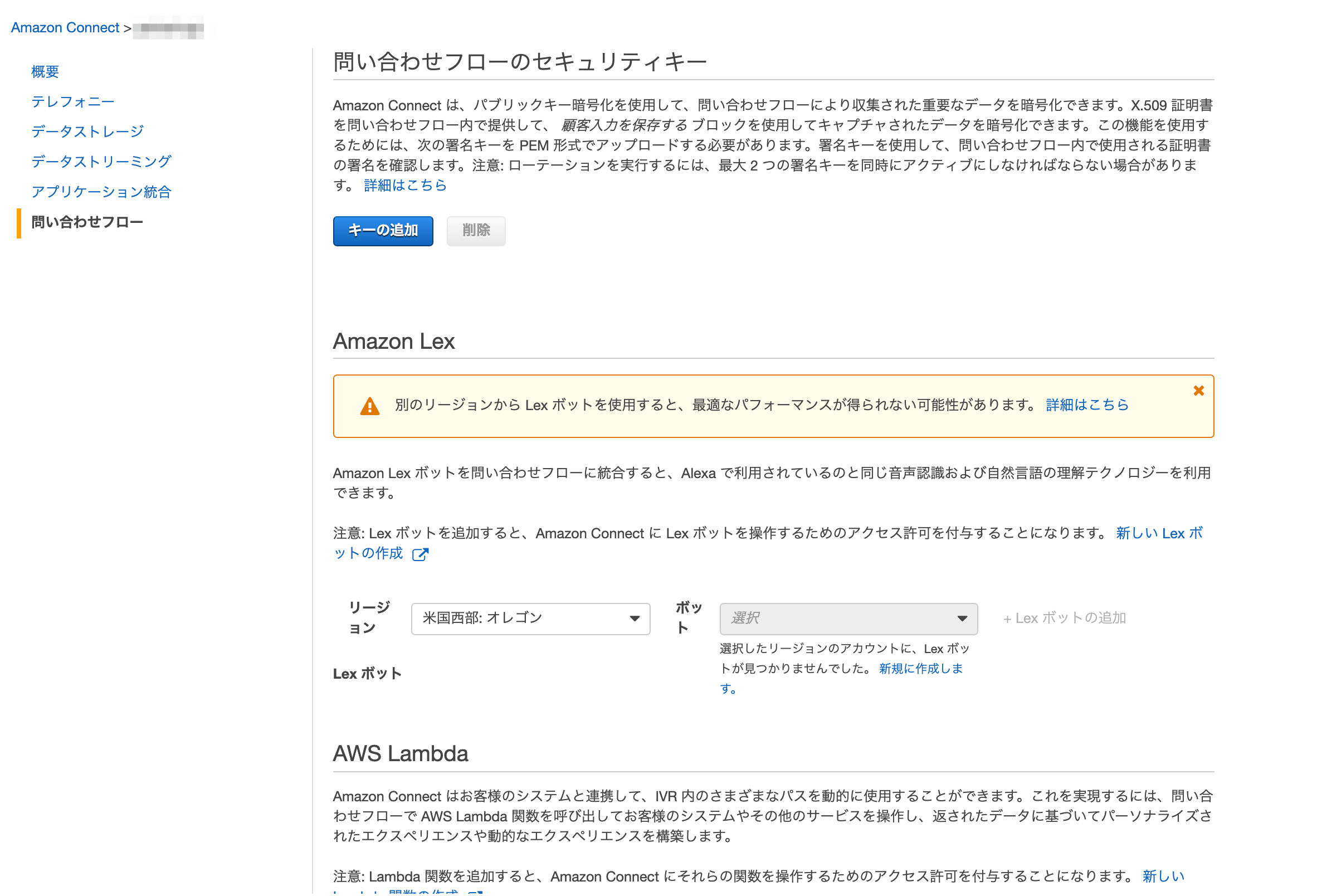1317x896 pixels.
Task: Click 新規に作成します link under bot dropdown
Action: pyautogui.click(x=920, y=668)
